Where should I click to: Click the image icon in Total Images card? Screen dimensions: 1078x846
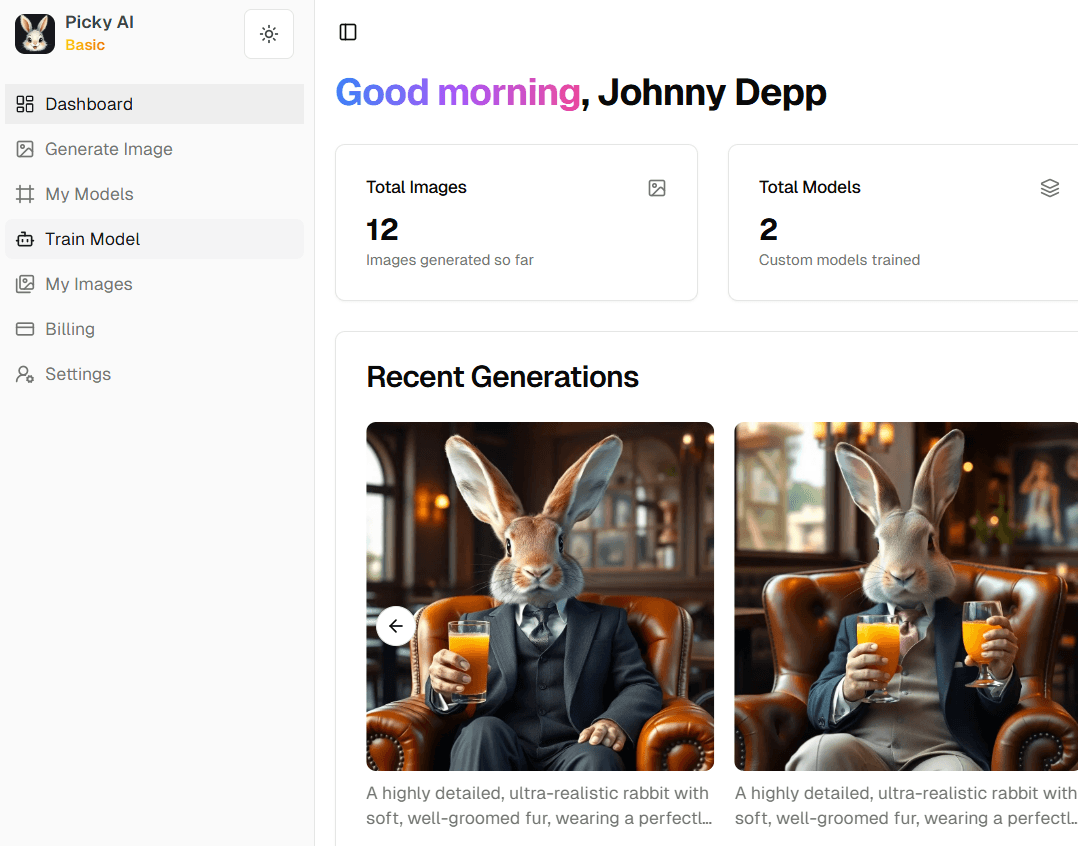pyautogui.click(x=657, y=188)
